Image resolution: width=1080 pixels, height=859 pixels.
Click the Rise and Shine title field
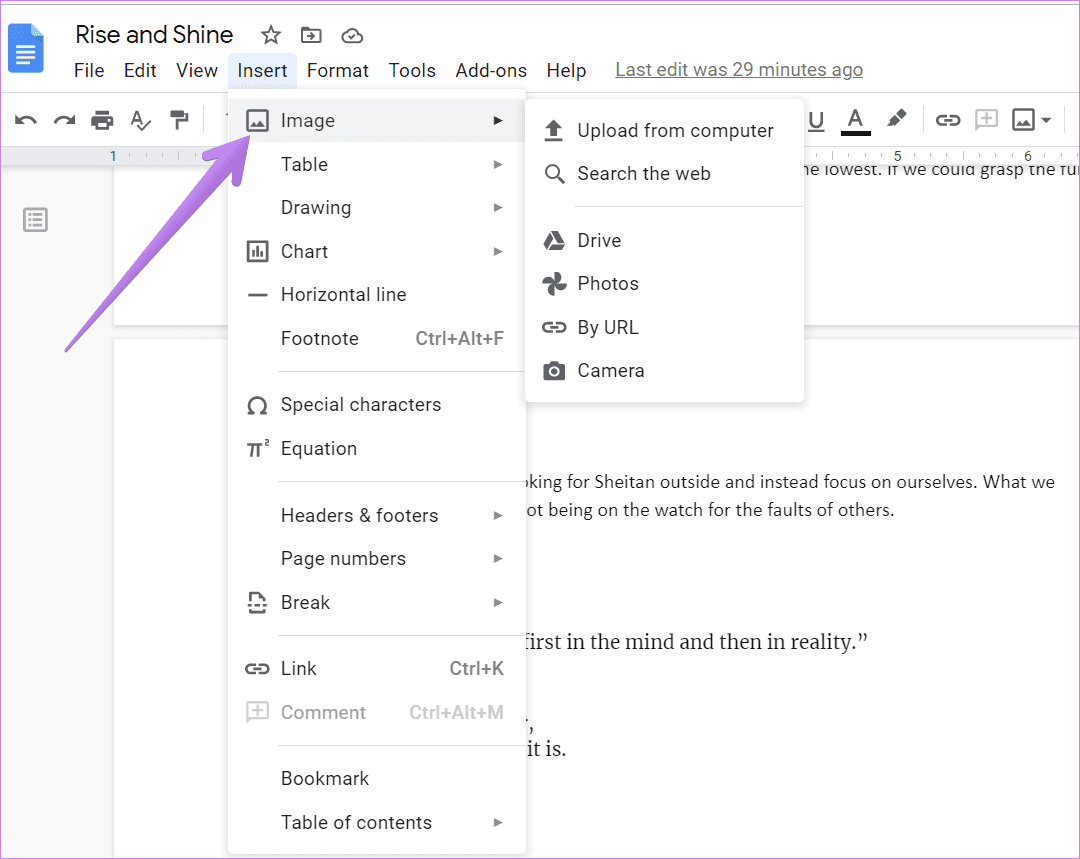[x=154, y=34]
